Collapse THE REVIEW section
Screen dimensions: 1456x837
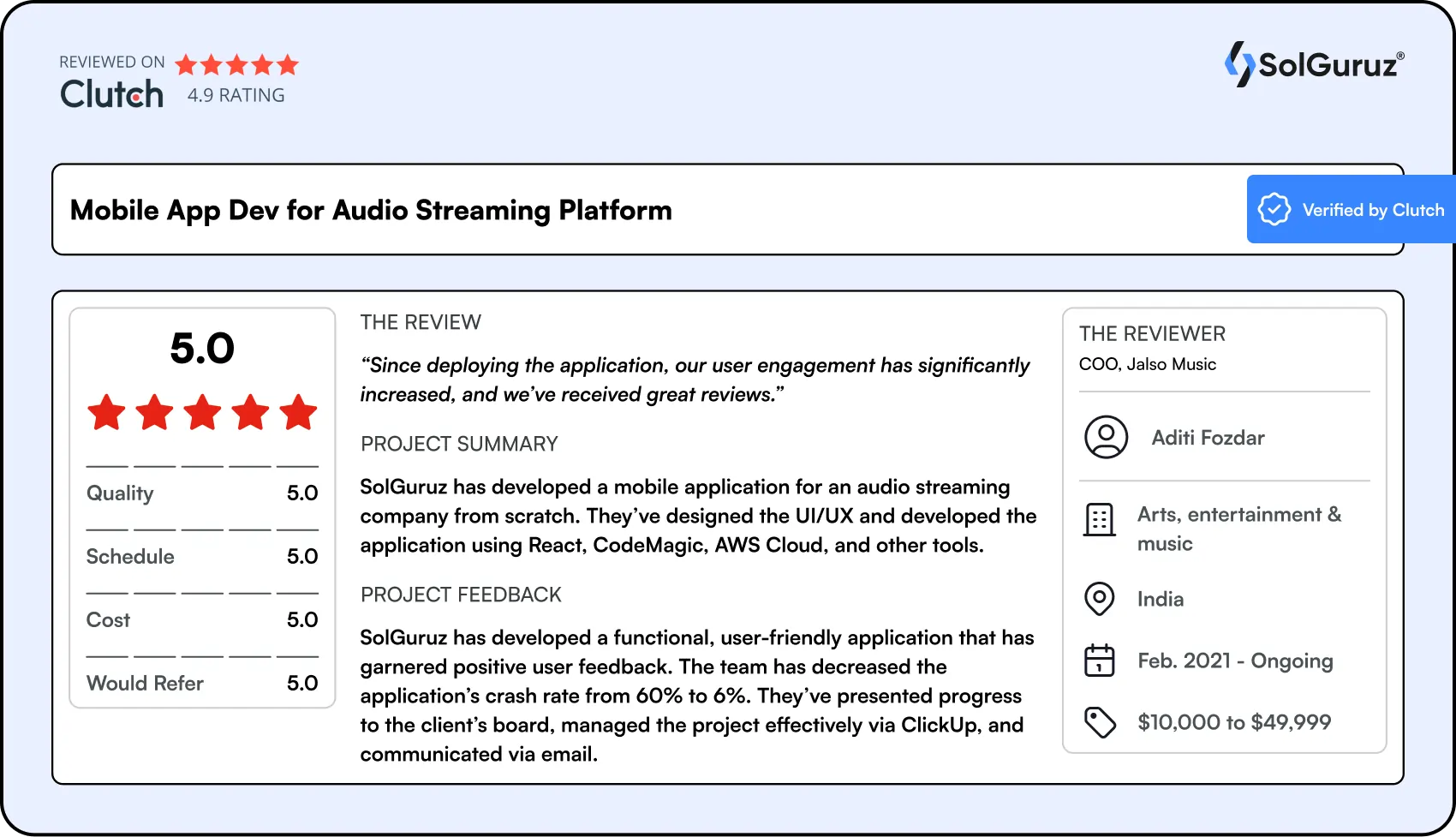click(421, 322)
